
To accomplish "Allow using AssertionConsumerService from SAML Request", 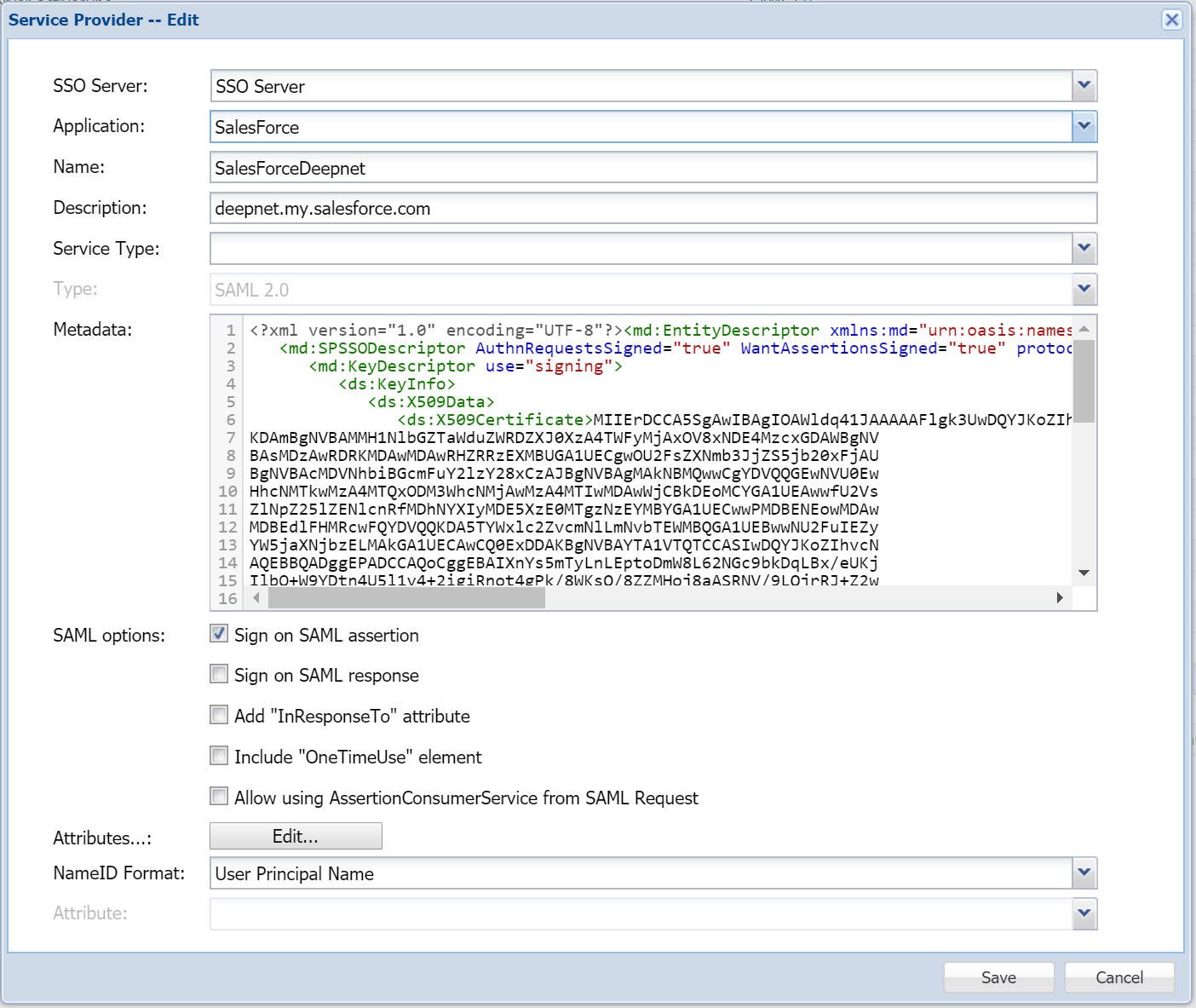I will (x=219, y=797).
